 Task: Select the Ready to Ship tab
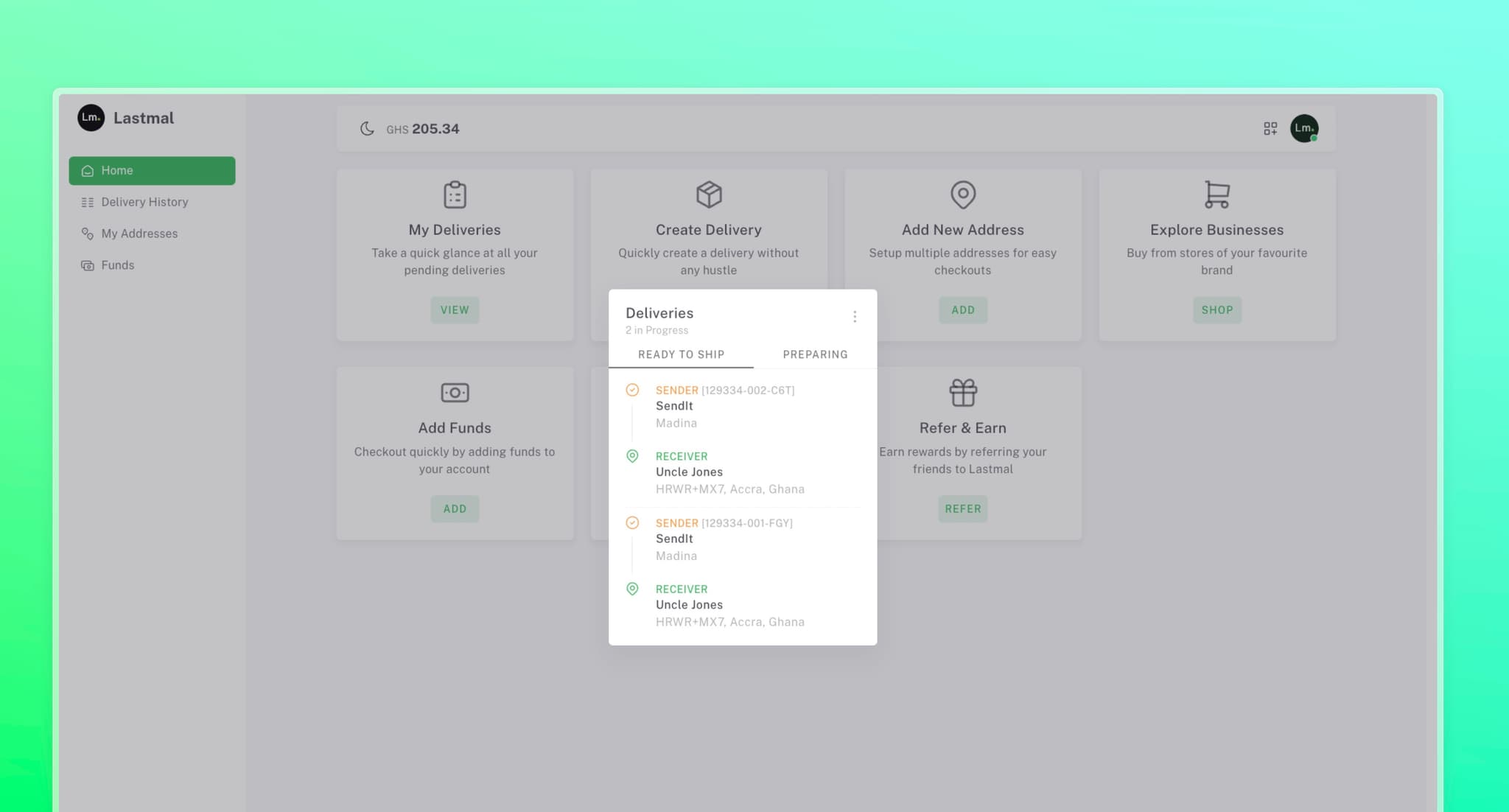point(681,354)
